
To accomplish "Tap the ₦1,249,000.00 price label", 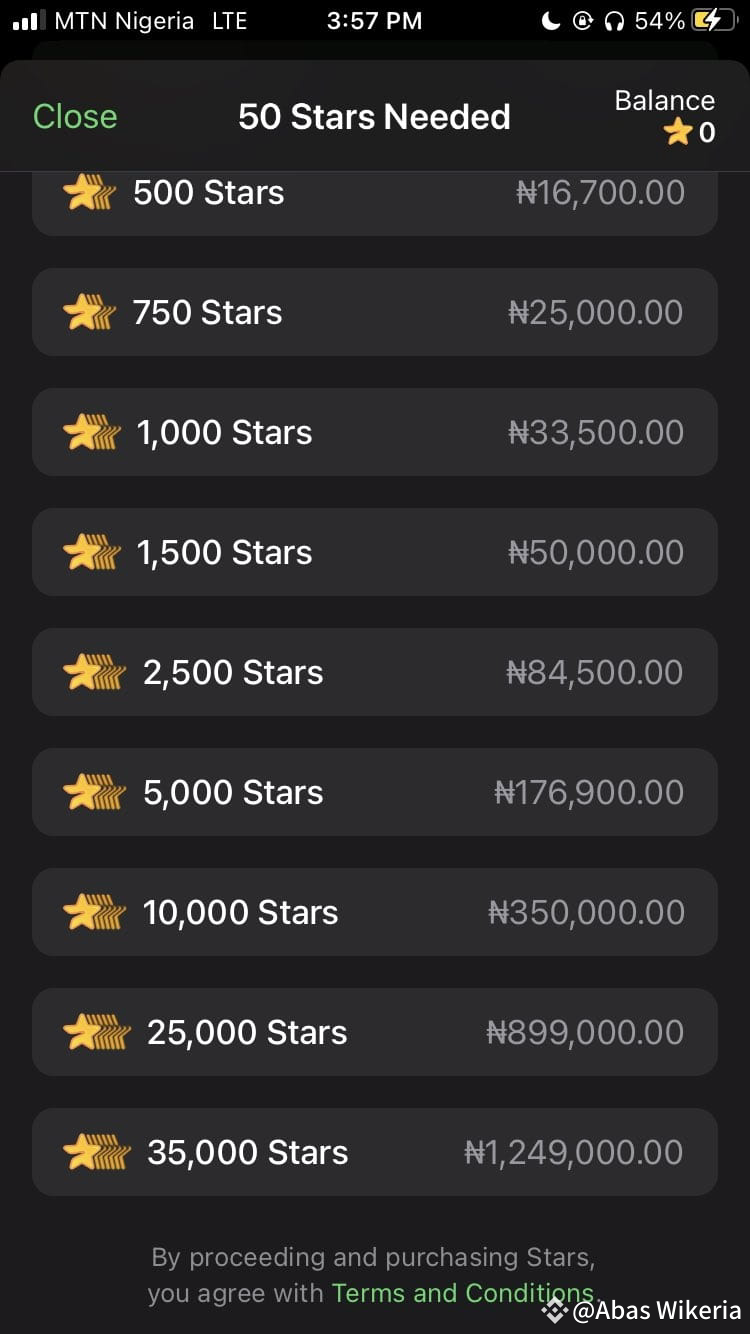I will pyautogui.click(x=574, y=1153).
